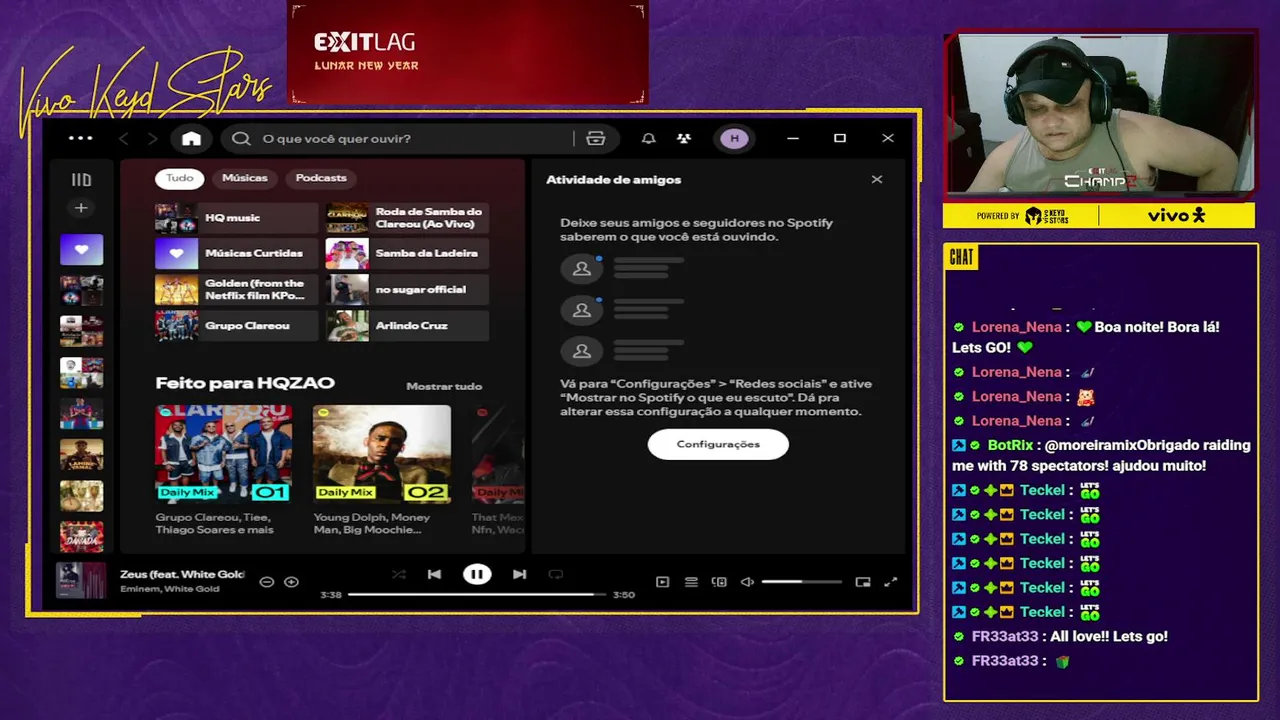Click the minus-circle icon beside track

266,582
